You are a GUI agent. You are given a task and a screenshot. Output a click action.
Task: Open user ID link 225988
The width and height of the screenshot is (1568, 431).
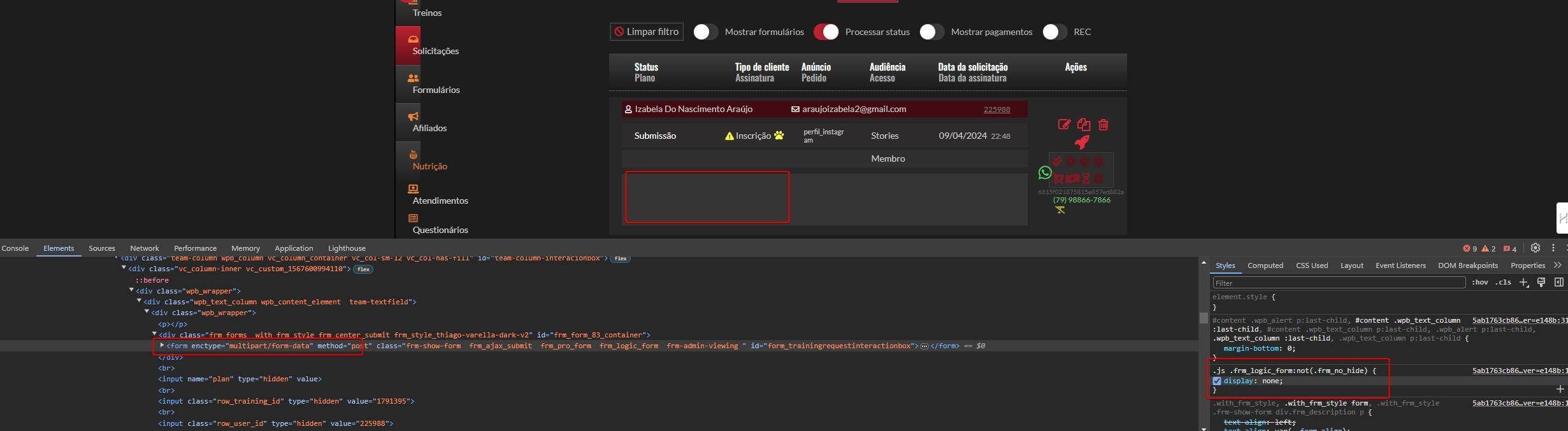[996, 110]
